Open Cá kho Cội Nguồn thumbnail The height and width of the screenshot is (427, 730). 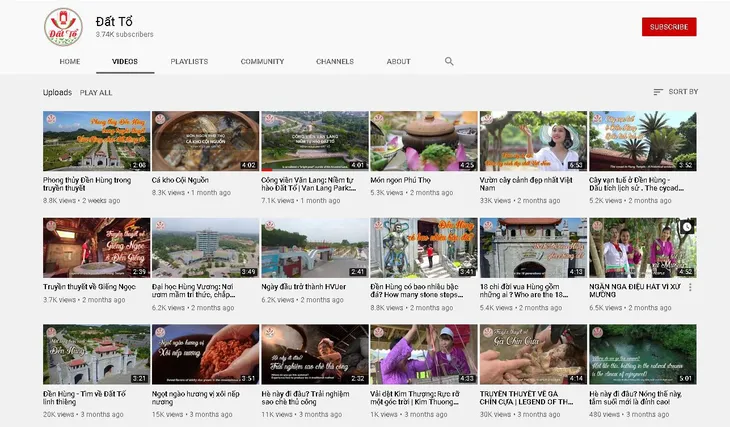point(205,141)
